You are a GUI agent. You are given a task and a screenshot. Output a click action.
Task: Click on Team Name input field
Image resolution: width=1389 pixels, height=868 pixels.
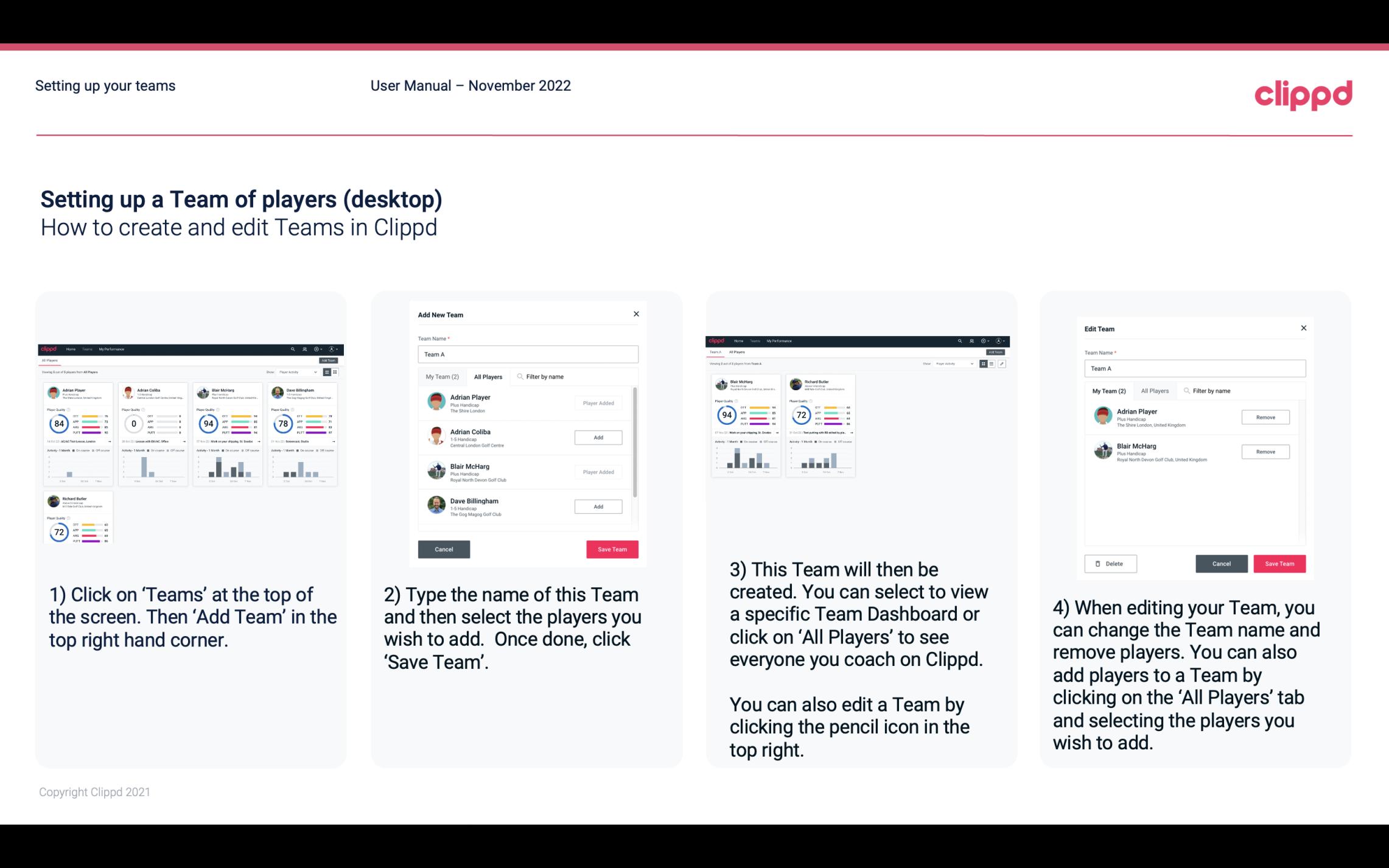[x=528, y=354]
